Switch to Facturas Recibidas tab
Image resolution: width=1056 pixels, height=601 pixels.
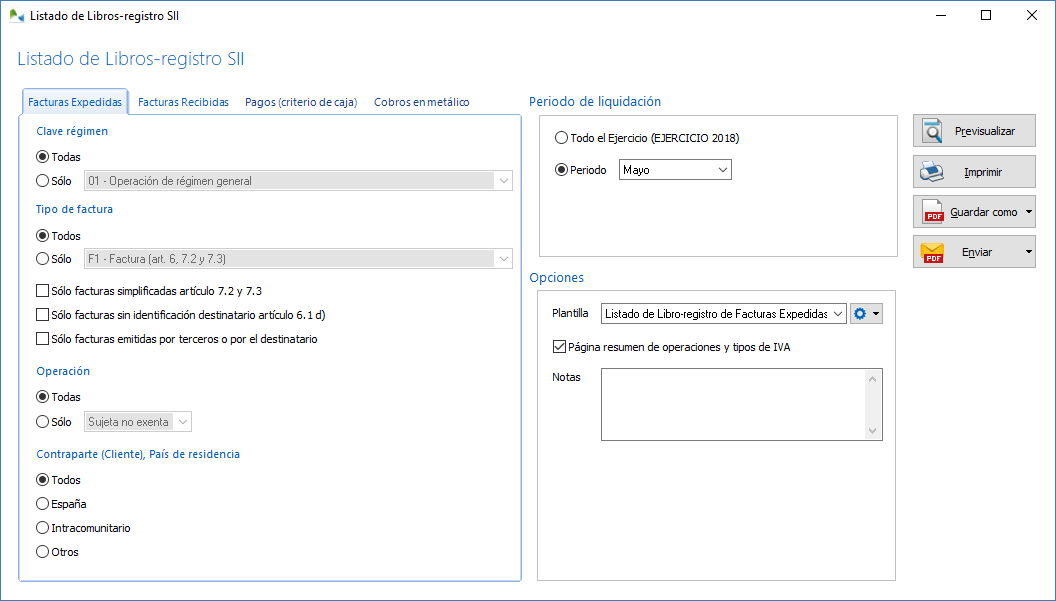tap(183, 102)
